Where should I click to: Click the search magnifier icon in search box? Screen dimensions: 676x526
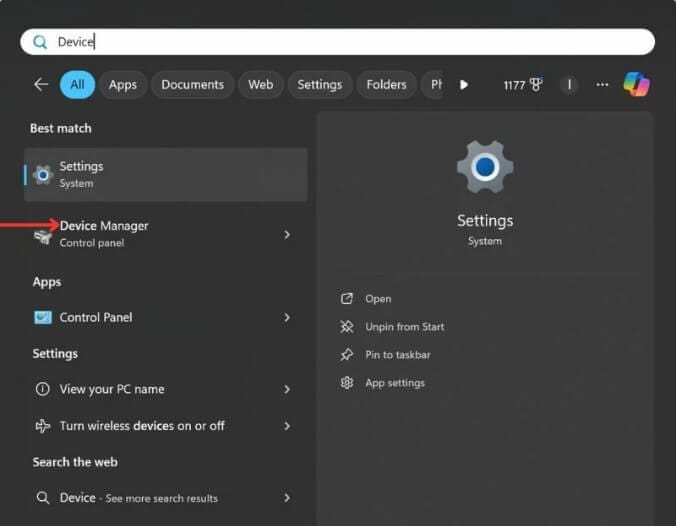[40, 42]
